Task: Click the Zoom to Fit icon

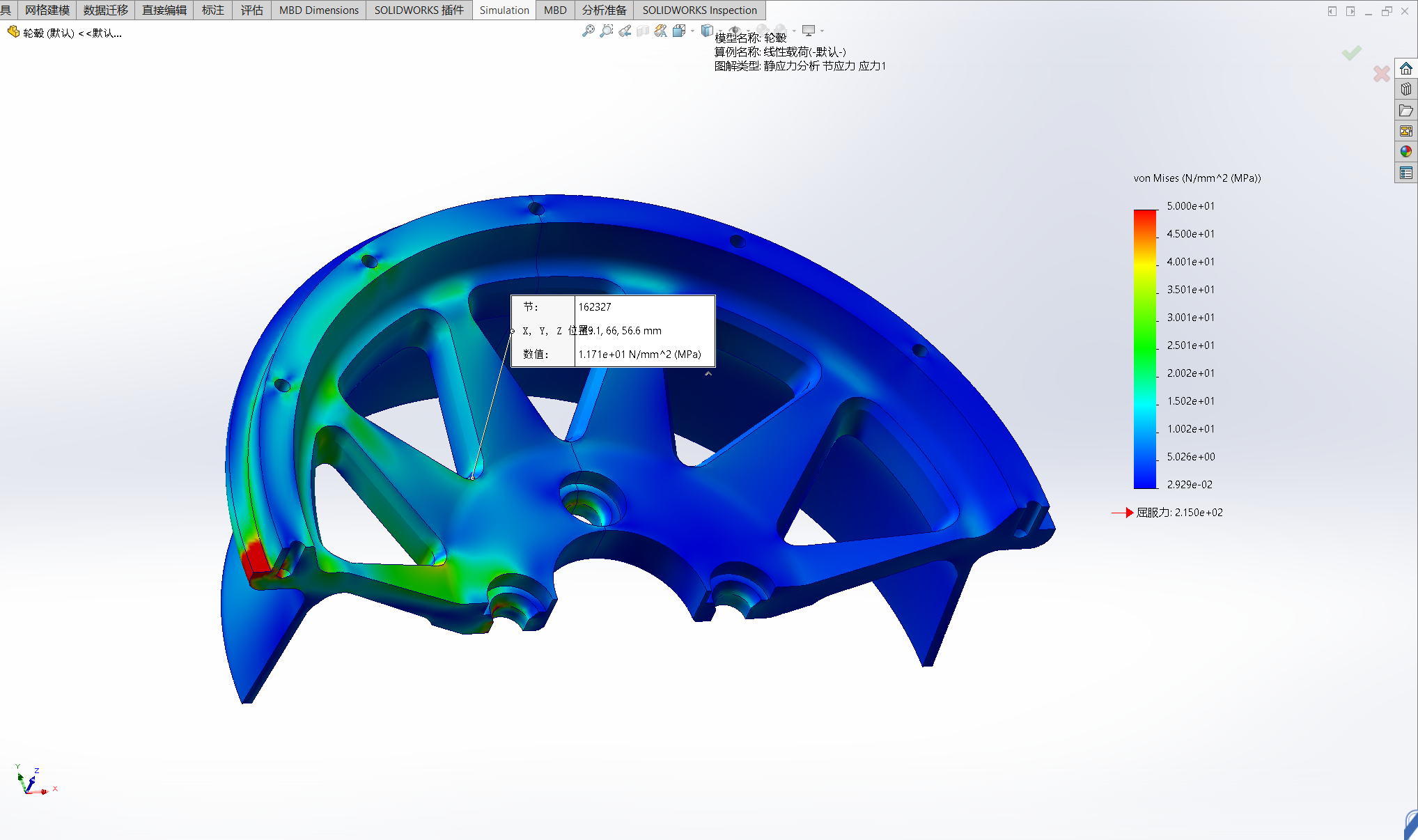Action: click(588, 31)
